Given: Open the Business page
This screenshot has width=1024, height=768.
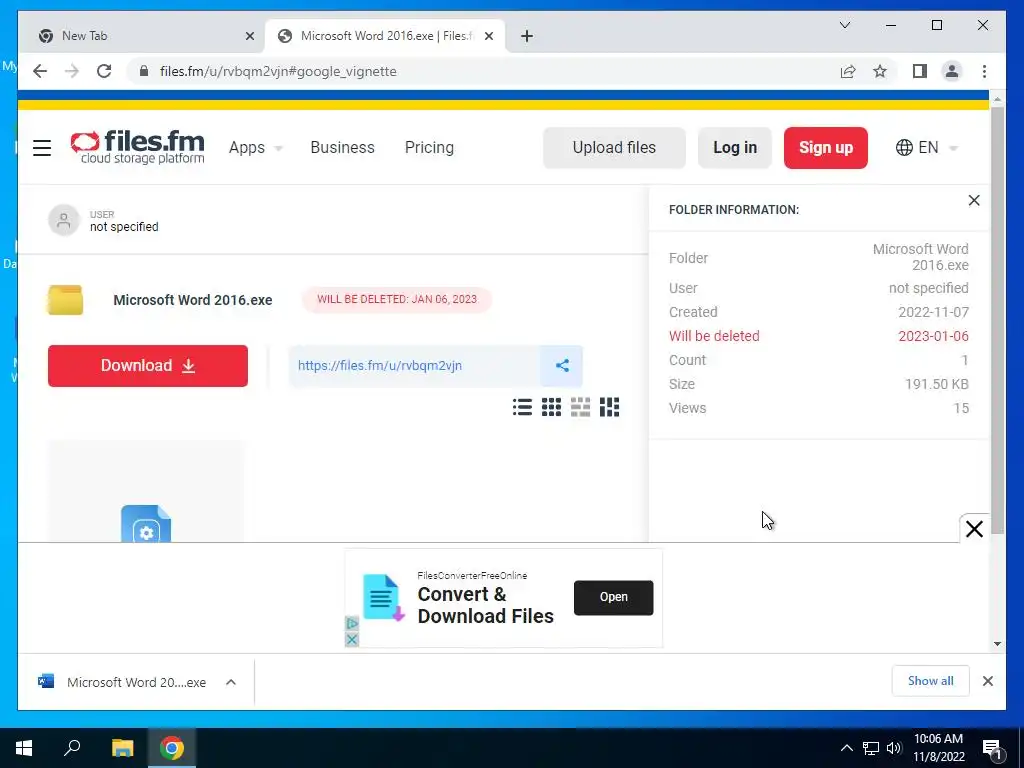Looking at the screenshot, I should pos(342,148).
